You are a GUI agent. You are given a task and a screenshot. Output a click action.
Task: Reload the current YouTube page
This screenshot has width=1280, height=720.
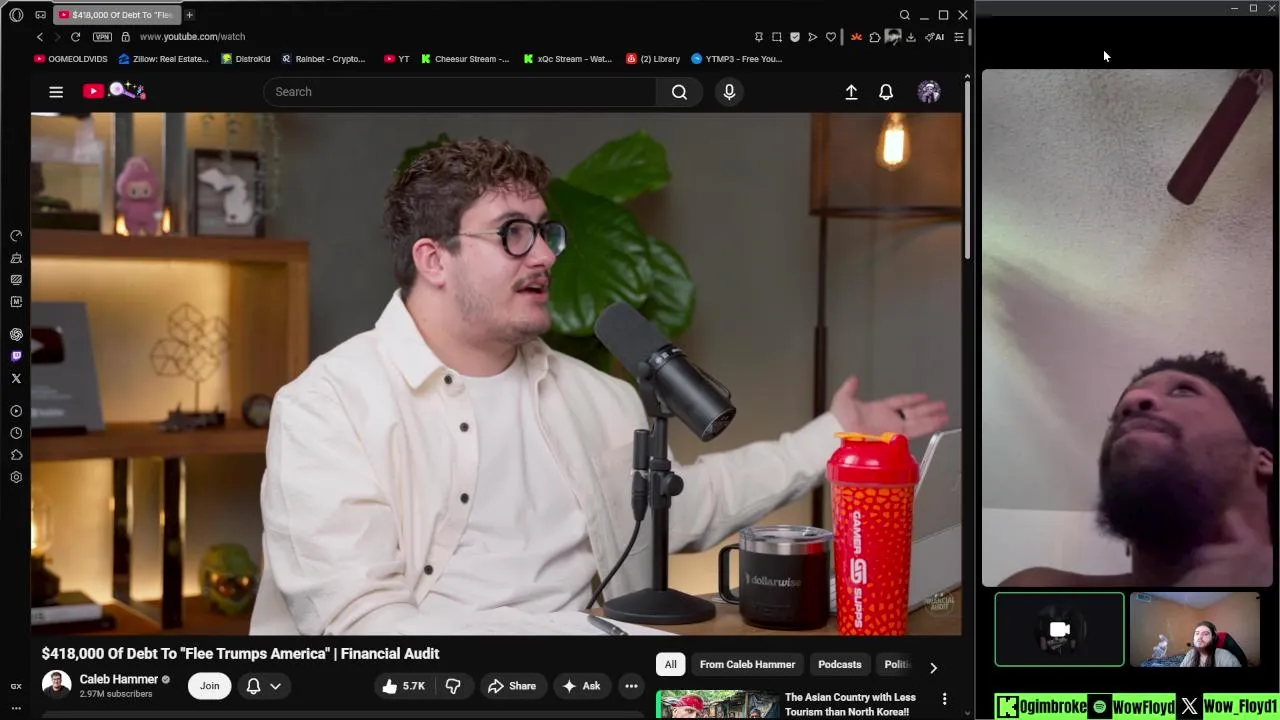tap(75, 37)
